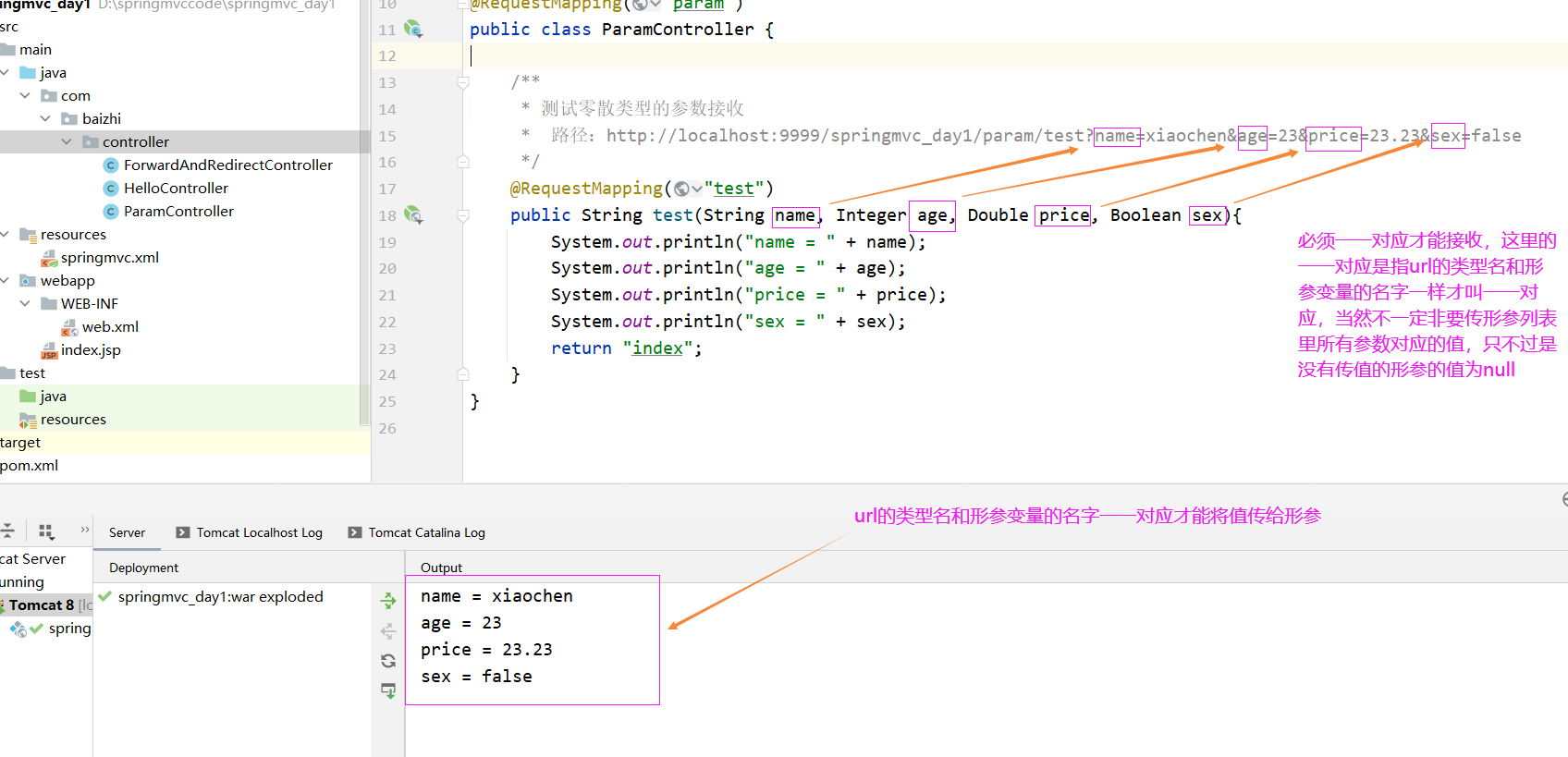
Task: Click the Output header label
Action: click(441, 568)
